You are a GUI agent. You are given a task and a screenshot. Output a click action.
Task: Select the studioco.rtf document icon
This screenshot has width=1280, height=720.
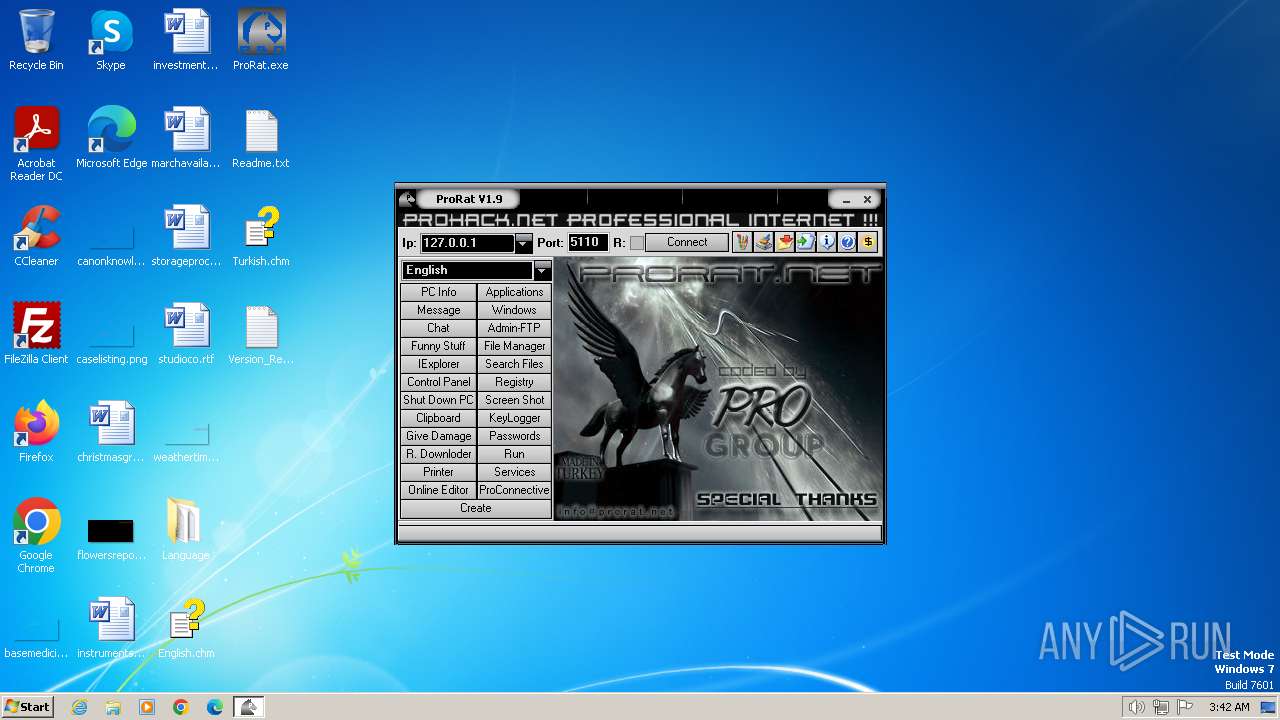coord(186,334)
